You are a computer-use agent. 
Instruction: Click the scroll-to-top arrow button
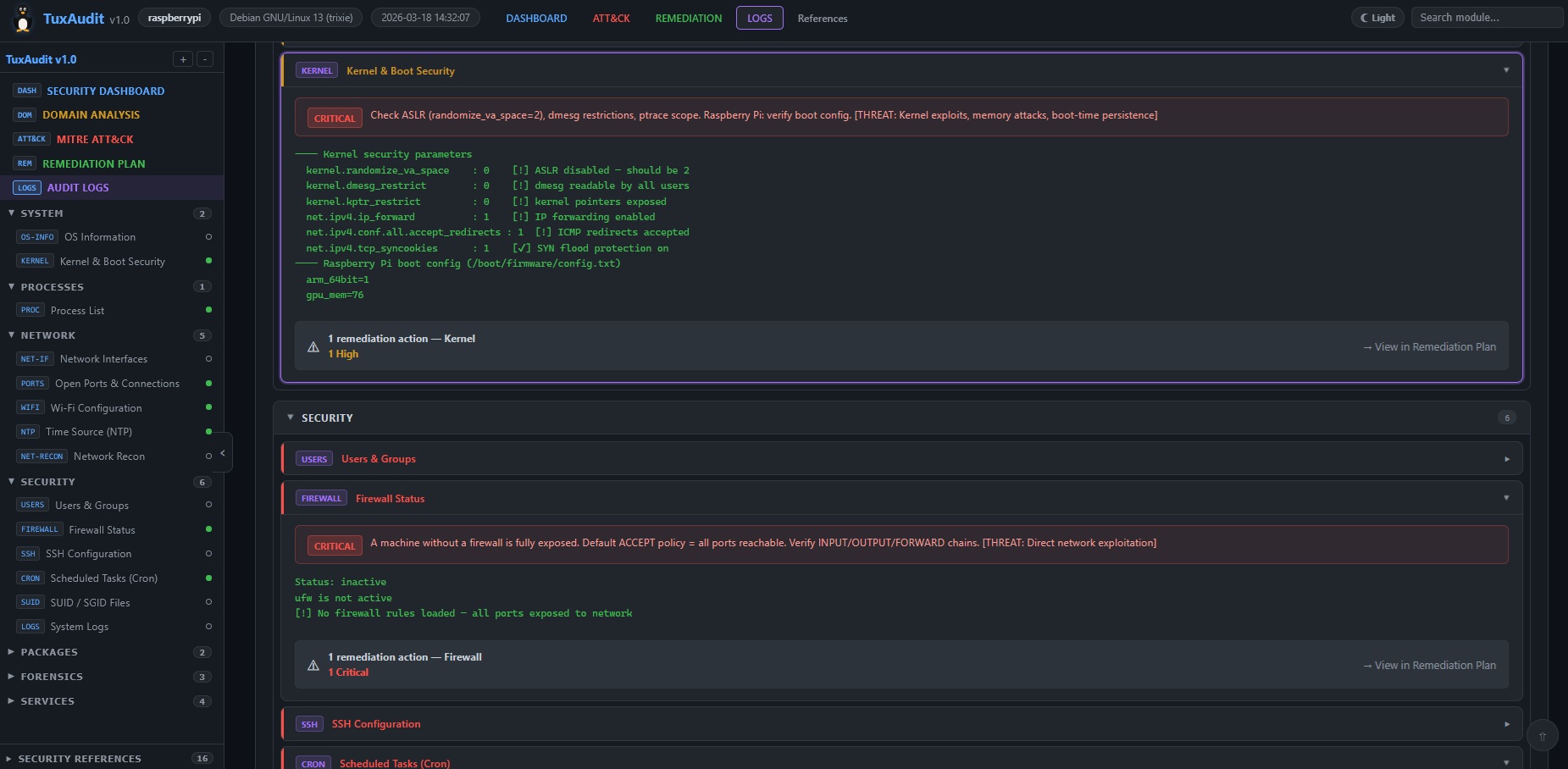[1543, 736]
